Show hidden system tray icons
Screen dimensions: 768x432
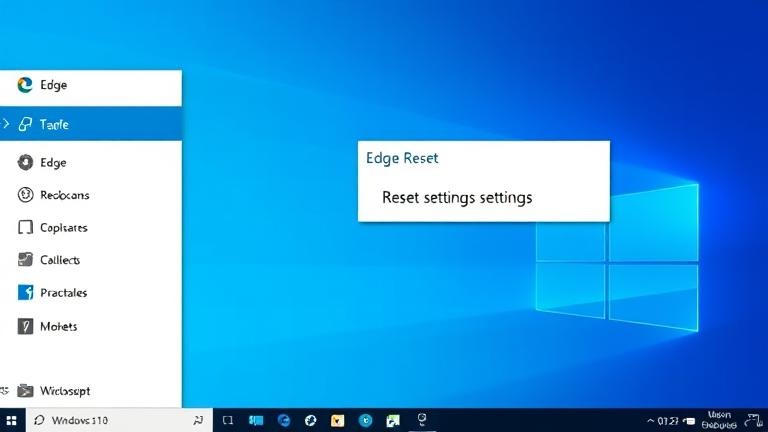point(650,421)
